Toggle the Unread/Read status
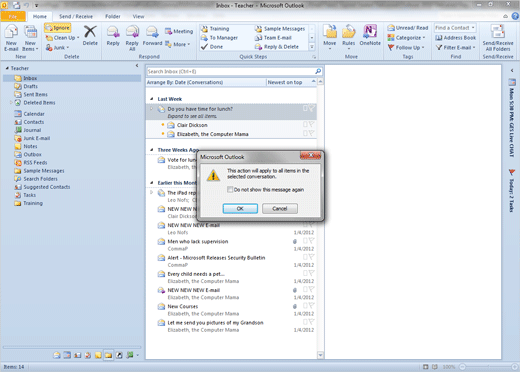 pyautogui.click(x=408, y=28)
